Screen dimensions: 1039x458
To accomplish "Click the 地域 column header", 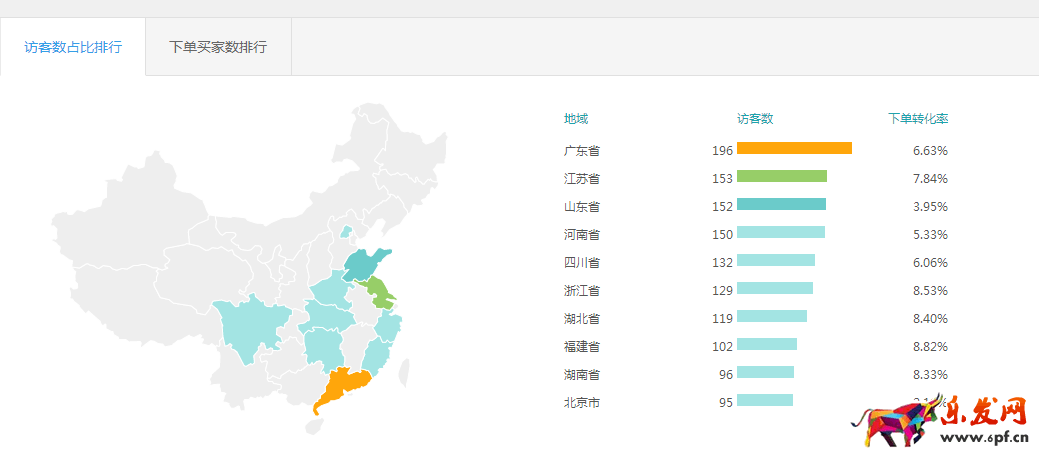I will (576, 119).
